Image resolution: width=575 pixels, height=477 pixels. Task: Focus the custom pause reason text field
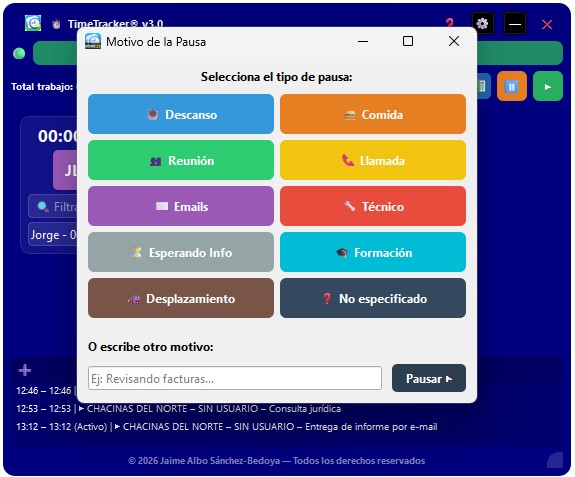pyautogui.click(x=235, y=378)
